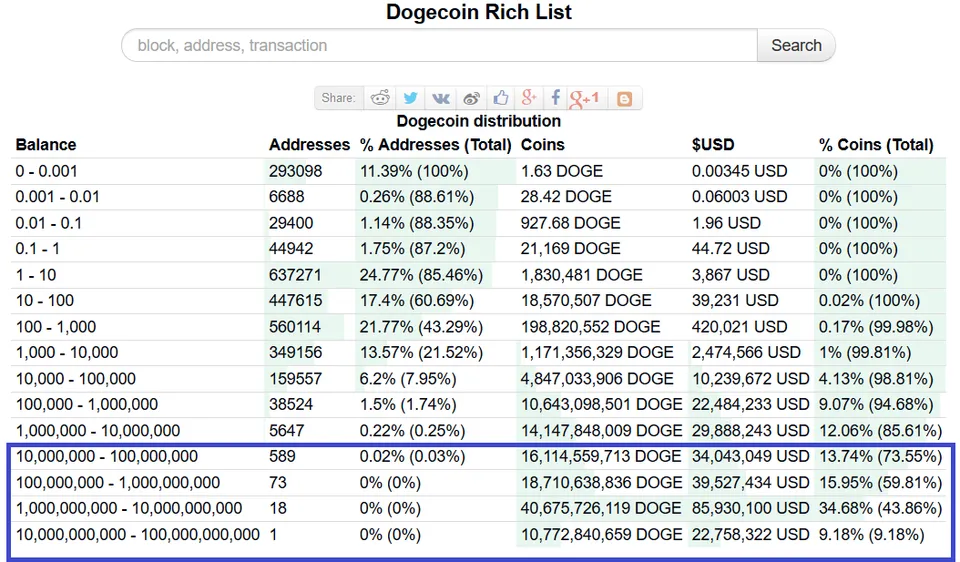Click the 11.39% (100%) cell
Screen dimensions: 960x562
[414, 171]
